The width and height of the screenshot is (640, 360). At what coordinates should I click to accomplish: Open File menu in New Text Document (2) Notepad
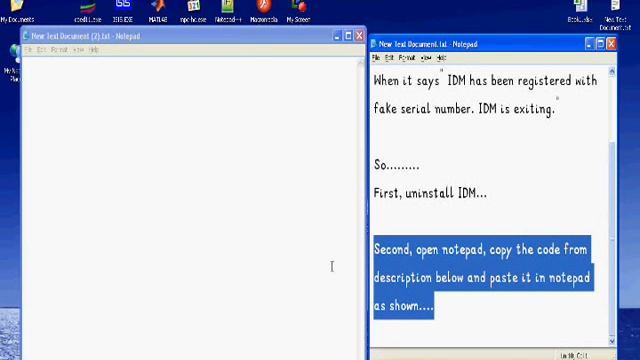(x=28, y=50)
